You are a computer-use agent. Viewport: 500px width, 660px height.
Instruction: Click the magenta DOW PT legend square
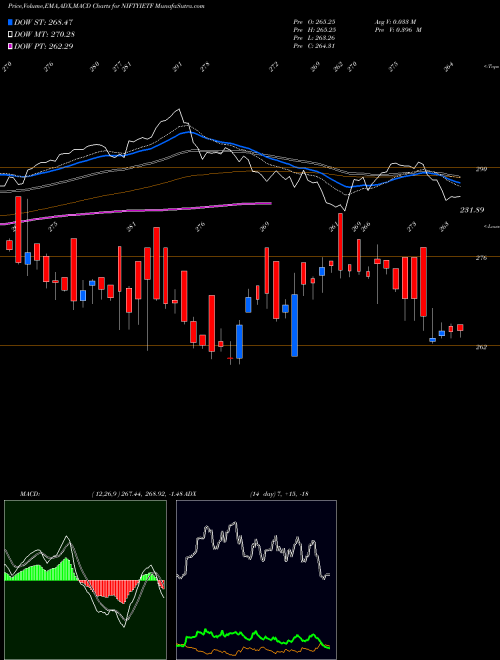[x=10, y=46]
